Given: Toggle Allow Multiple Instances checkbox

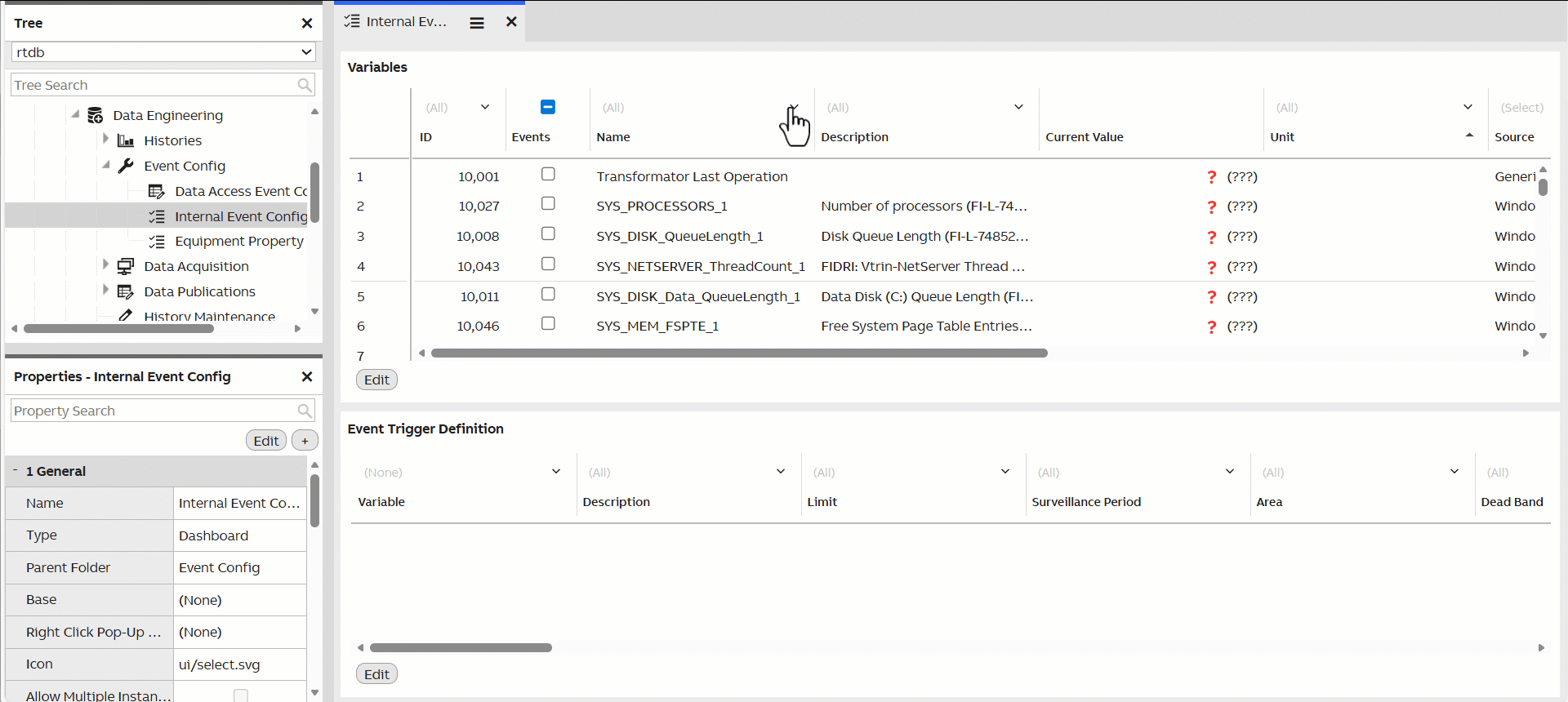Looking at the screenshot, I should pos(241,695).
